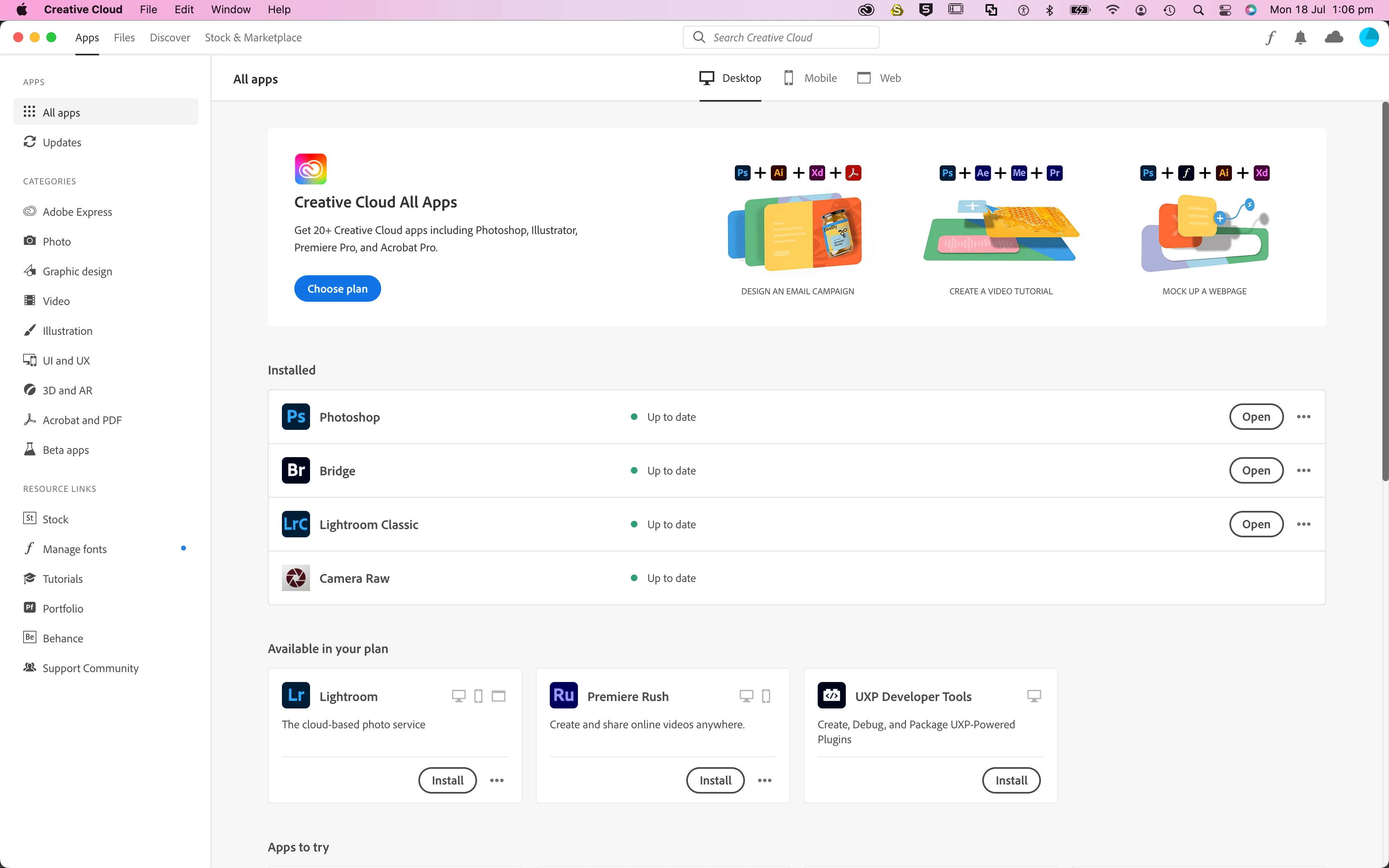Click the fonts icon in top toolbar
Screen dimensions: 1389x868
click(x=1270, y=38)
